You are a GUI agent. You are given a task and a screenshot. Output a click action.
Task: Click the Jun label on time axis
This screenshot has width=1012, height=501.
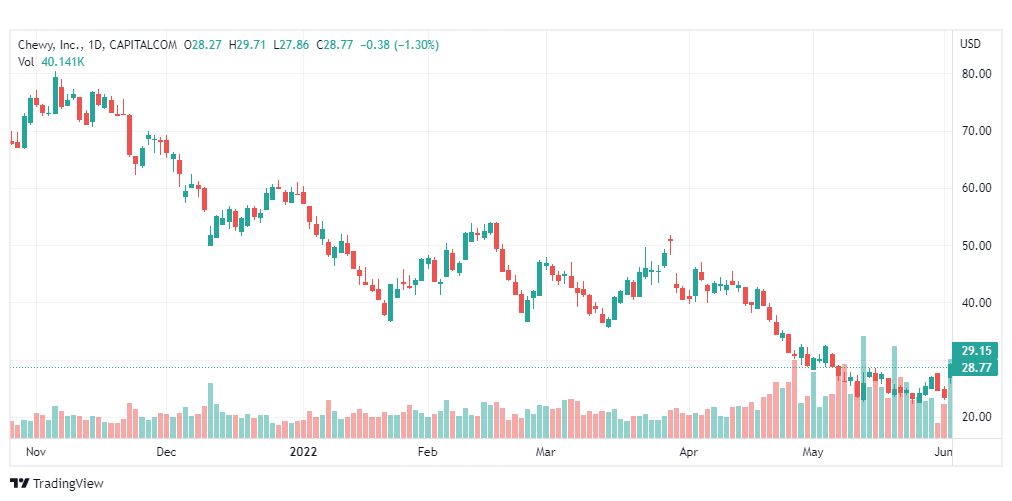tap(944, 452)
